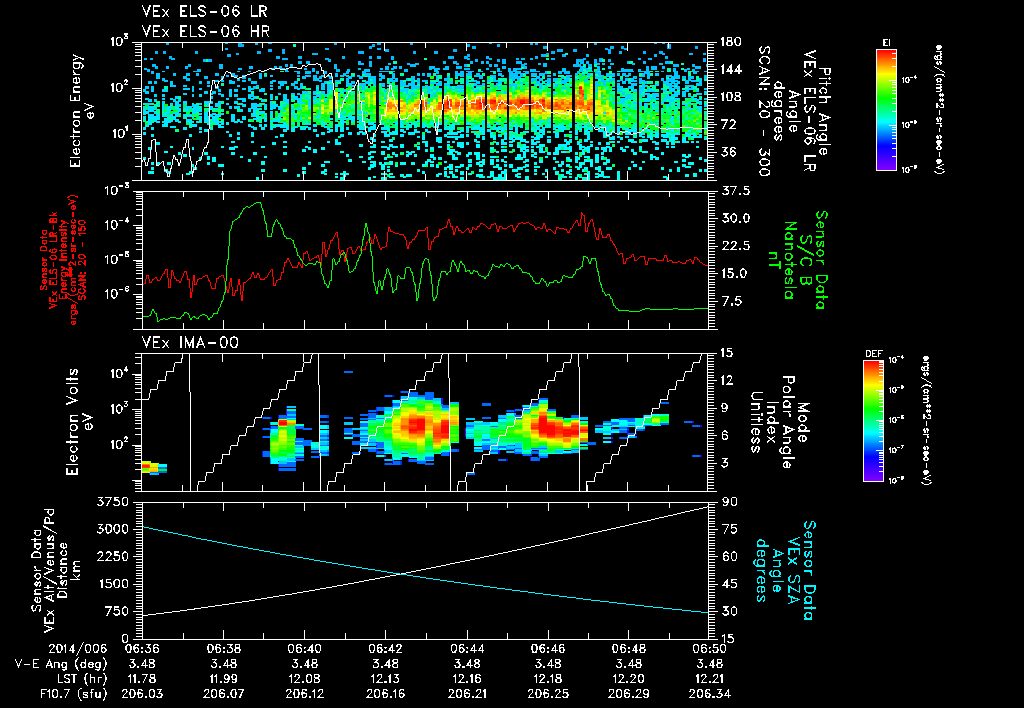The height and width of the screenshot is (708, 1024).
Task: Click the 37.5 nanotesla tick label
Action: [734, 191]
